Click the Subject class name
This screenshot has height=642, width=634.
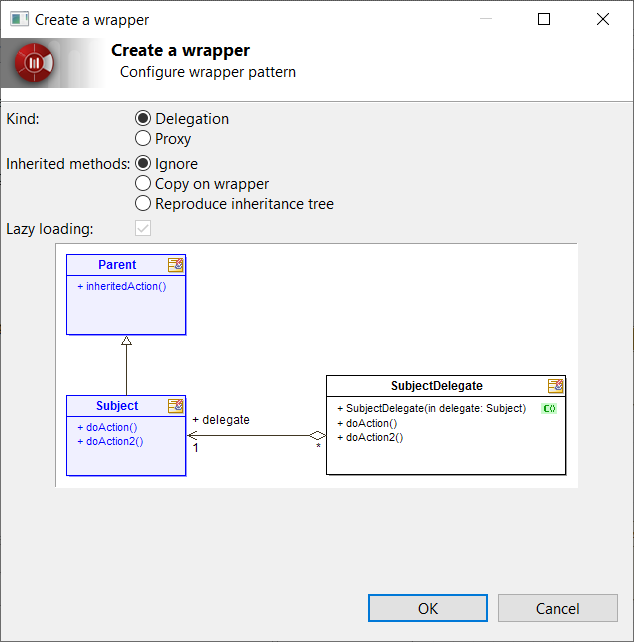pos(117,405)
